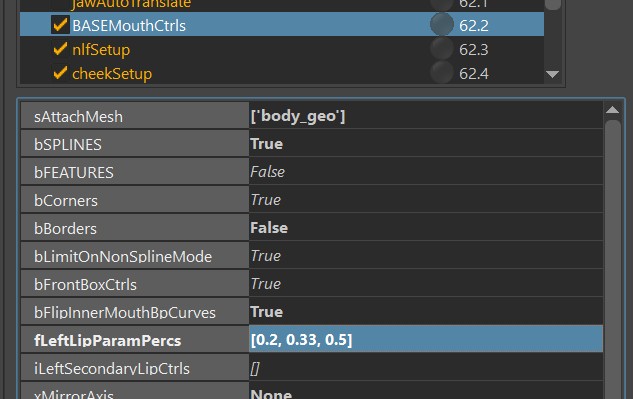Click the round status dot beside 62.4

[442, 72]
